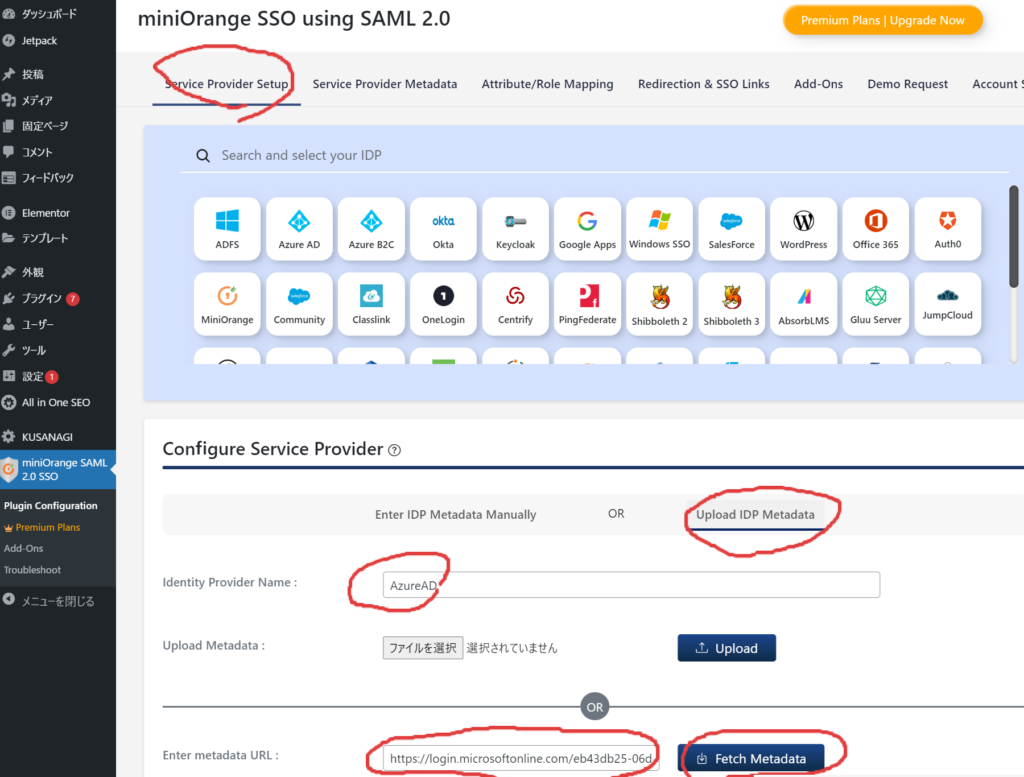Viewport: 1024px width, 777px height.
Task: Switch to Service Provider Metadata tab
Action: 385,84
